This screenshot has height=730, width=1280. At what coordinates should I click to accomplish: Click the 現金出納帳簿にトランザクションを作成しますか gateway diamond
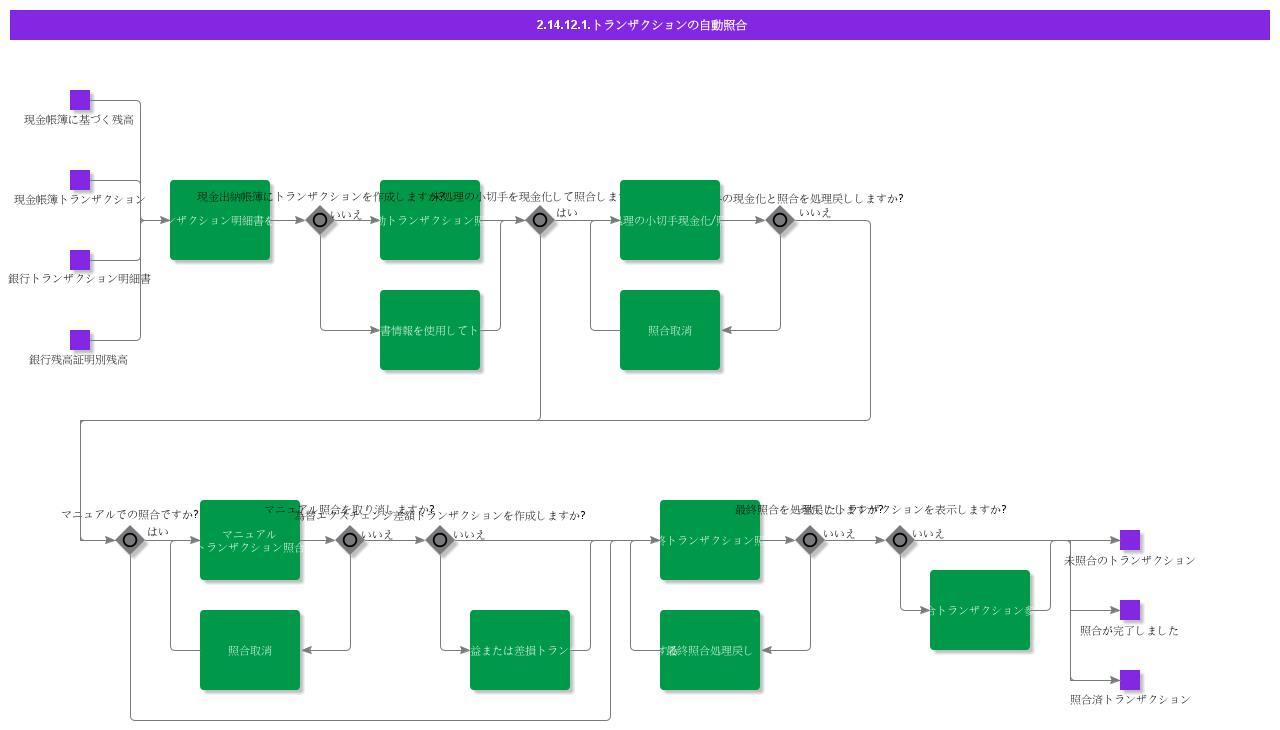pos(320,220)
